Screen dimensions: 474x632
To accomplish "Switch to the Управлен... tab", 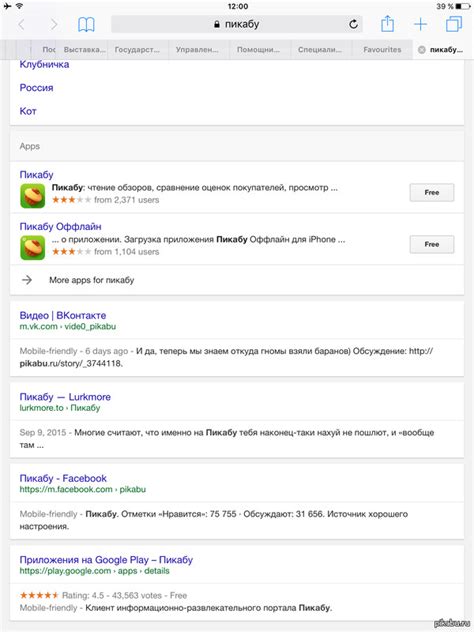I will point(197,50).
